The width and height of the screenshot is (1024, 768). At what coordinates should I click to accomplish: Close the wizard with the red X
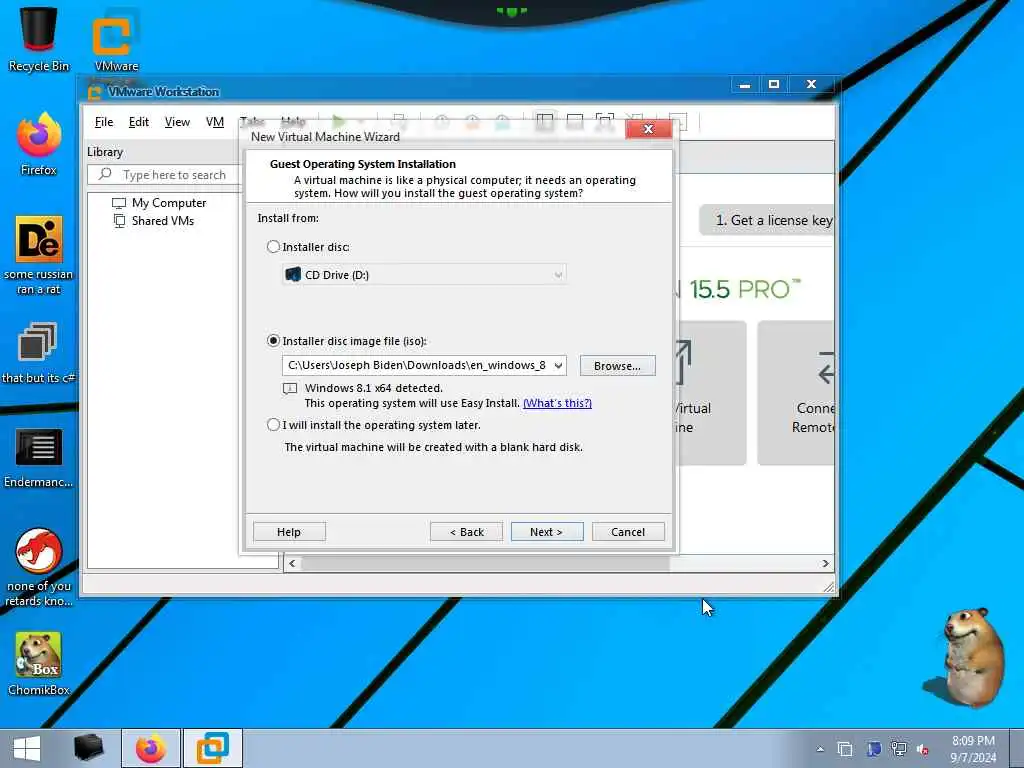pos(648,129)
